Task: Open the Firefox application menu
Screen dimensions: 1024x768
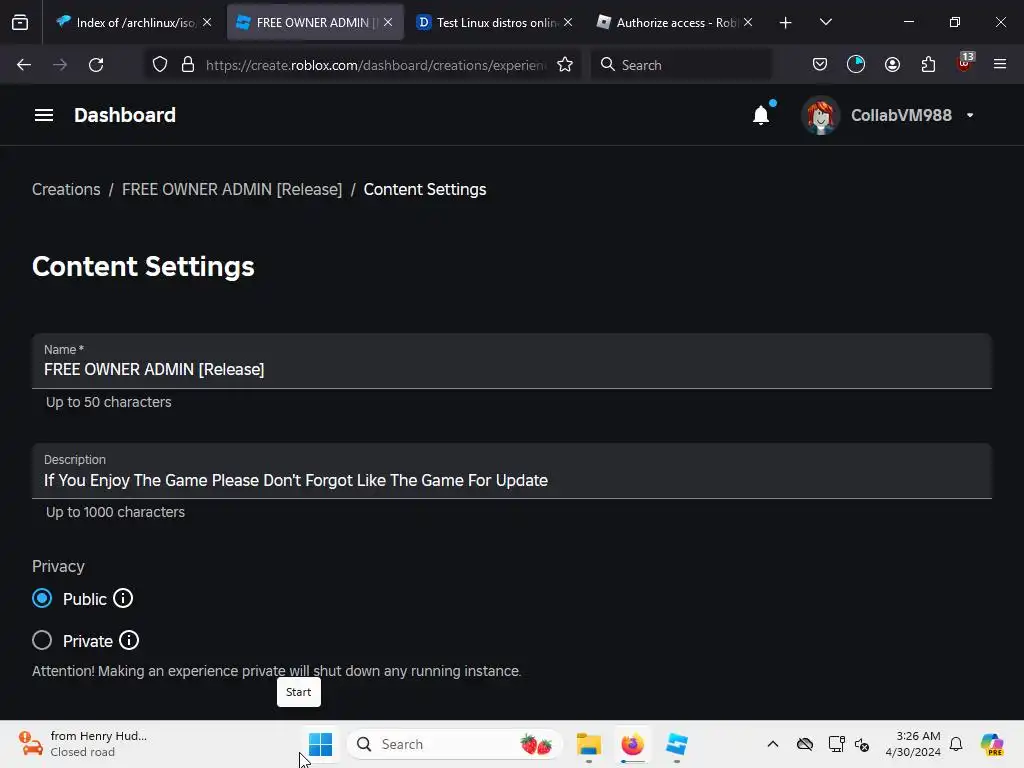Action: point(1000,64)
